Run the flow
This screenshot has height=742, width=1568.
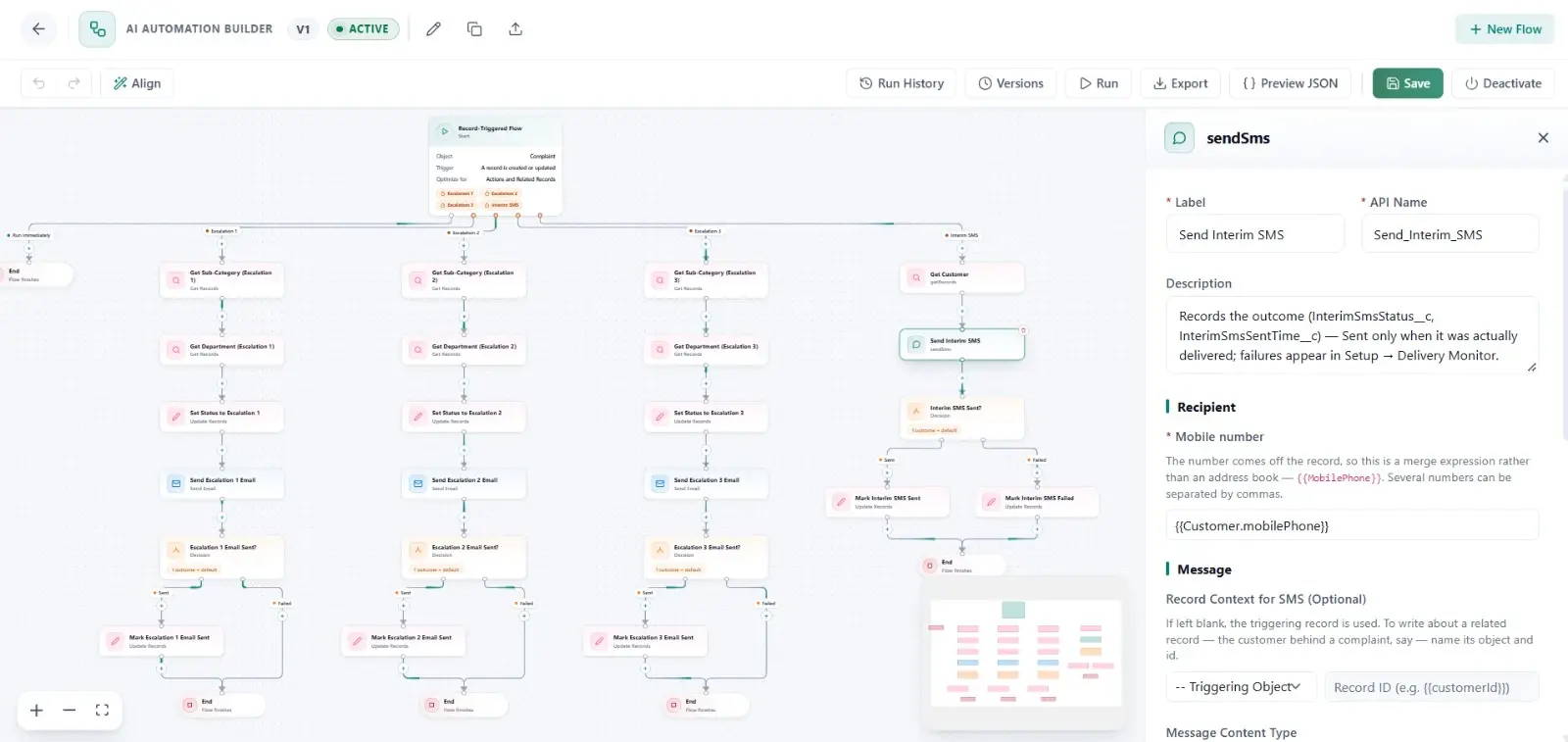tap(1099, 83)
